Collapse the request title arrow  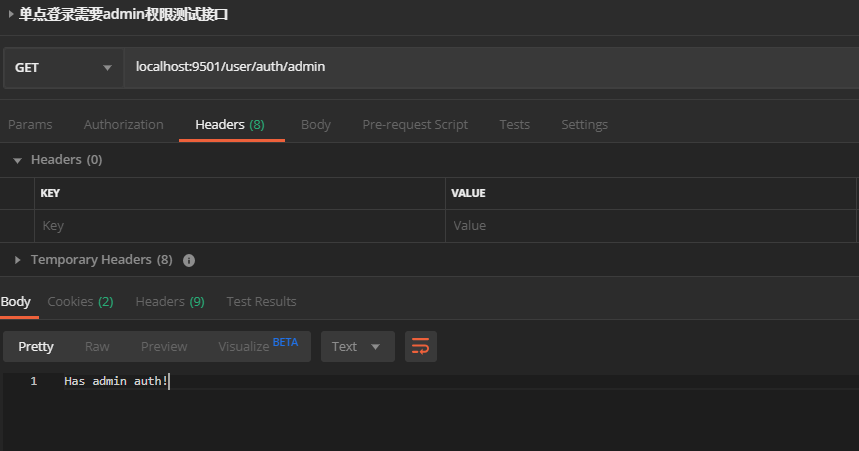coord(11,15)
